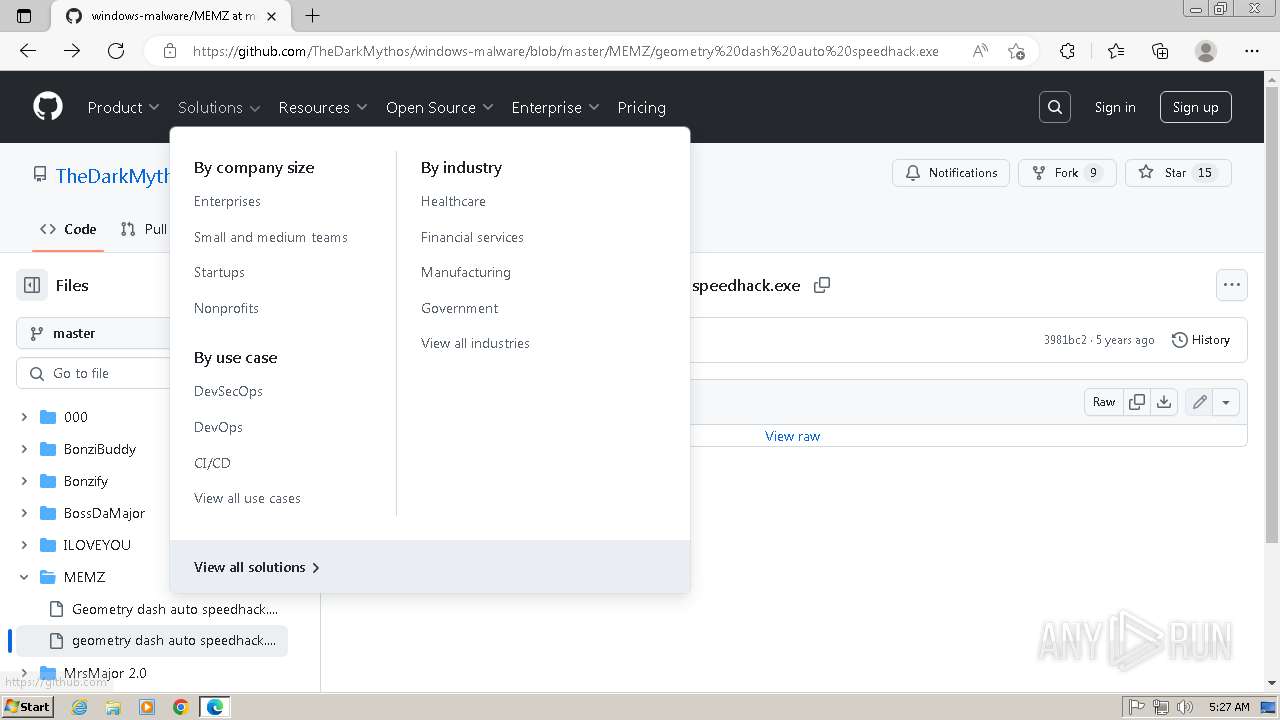This screenshot has width=1280, height=720.
Task: Collapse the file tree panel icon
Action: 32,285
